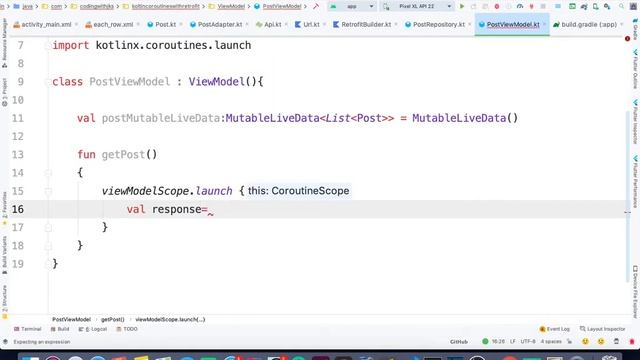Open the Flutter Outline panel
Screen dimensions: 640x360
pos(635,69)
